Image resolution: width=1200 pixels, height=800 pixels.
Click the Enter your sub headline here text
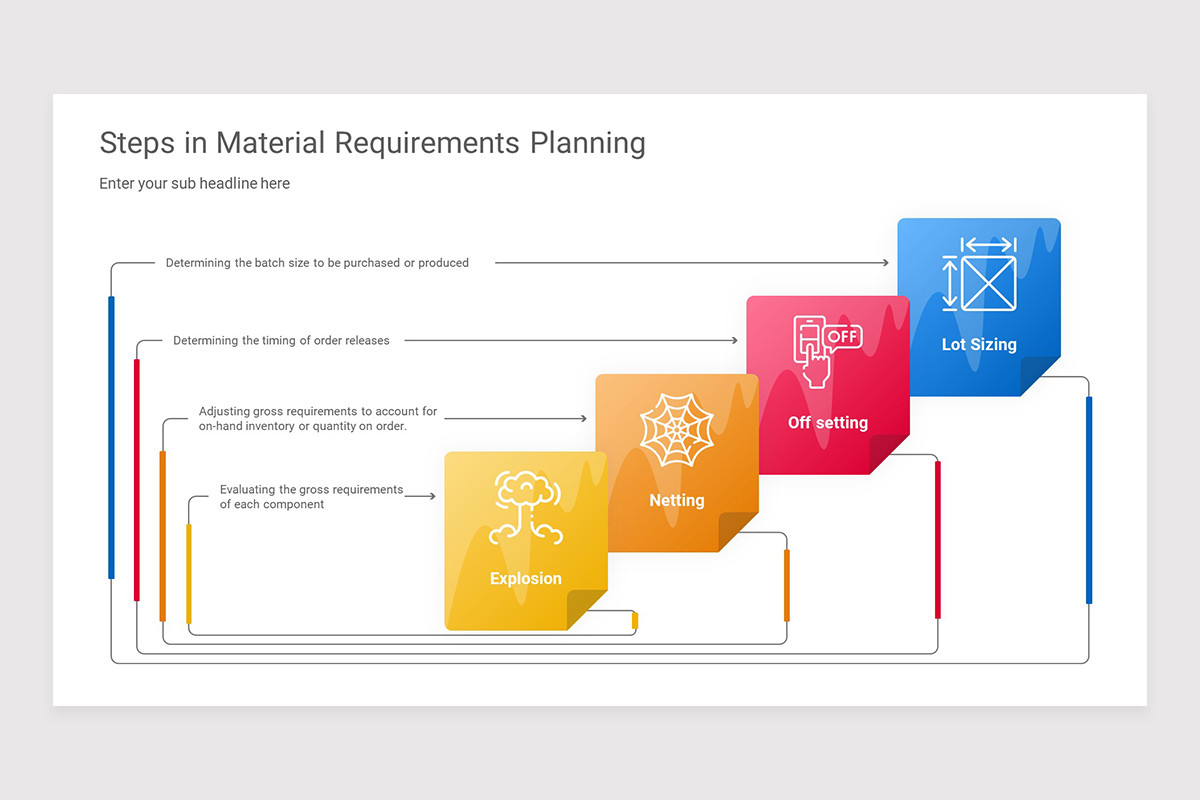pyautogui.click(x=194, y=183)
